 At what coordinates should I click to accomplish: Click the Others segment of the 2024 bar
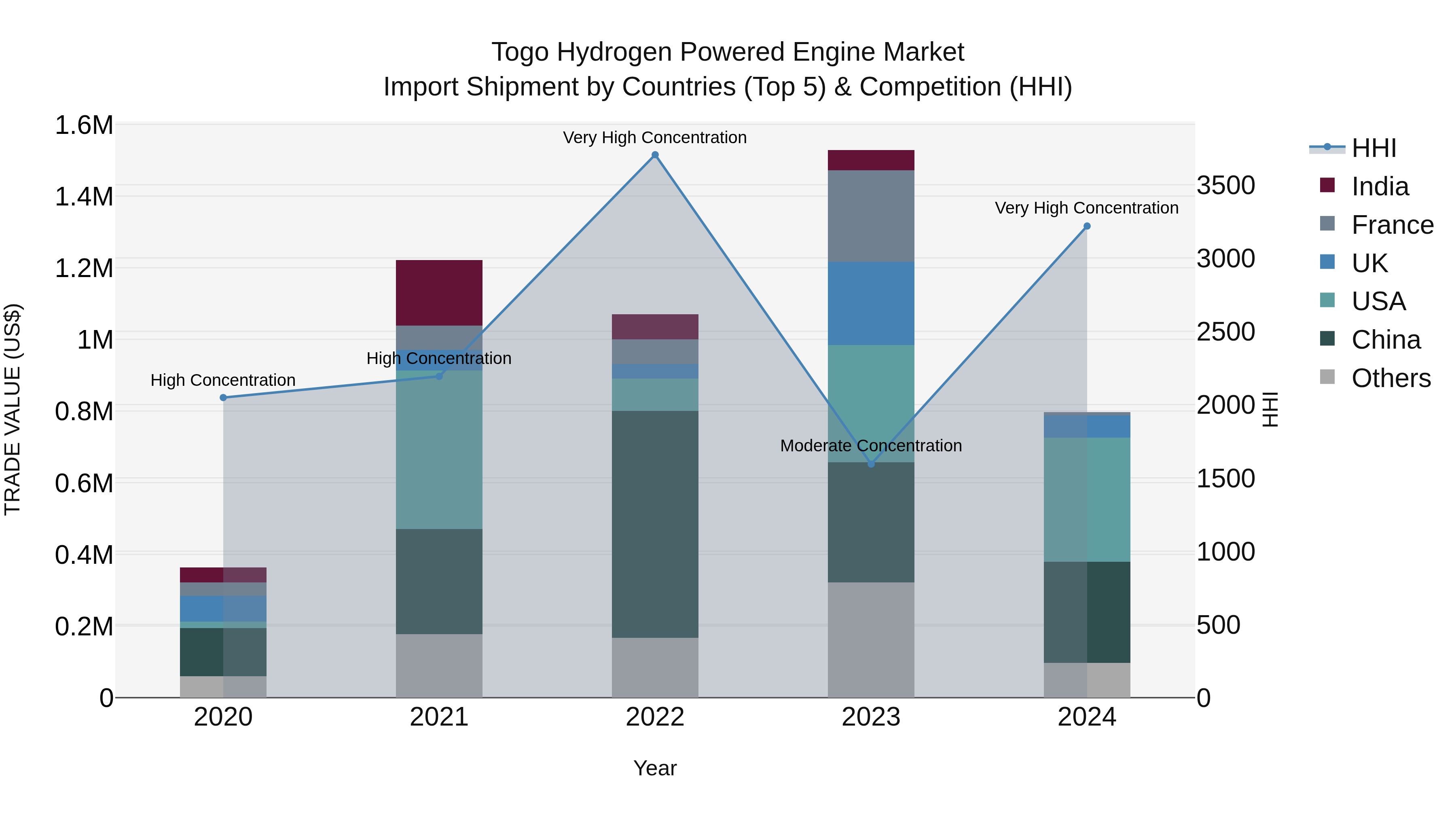coord(1087,680)
